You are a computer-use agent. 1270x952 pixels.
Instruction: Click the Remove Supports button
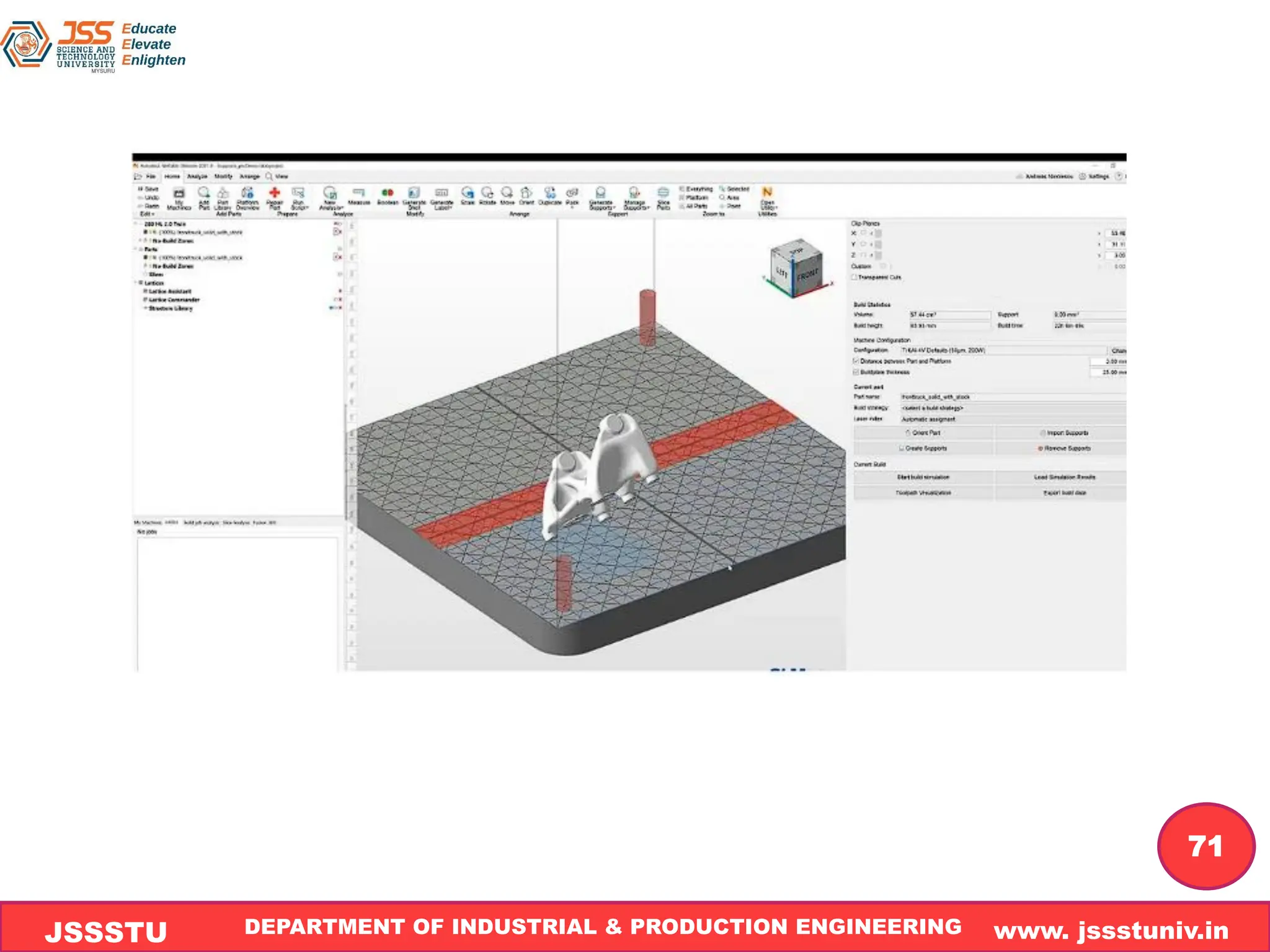[x=1064, y=448]
